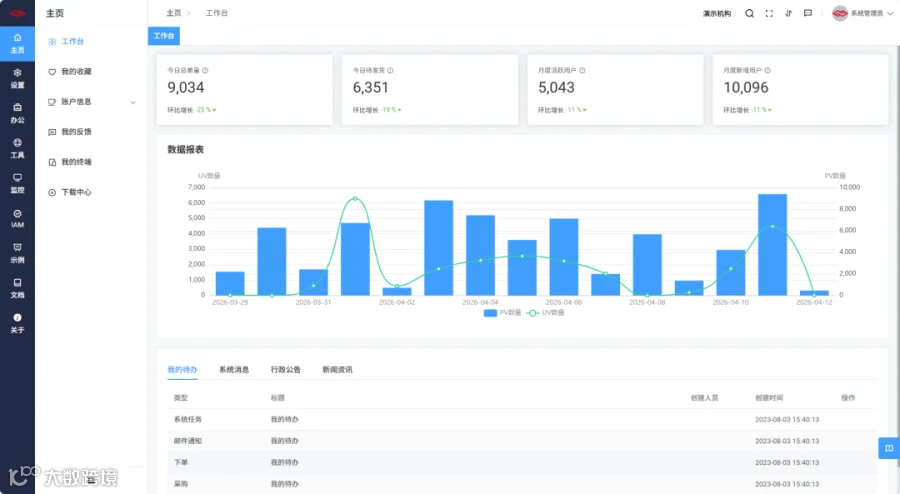The width and height of the screenshot is (900, 494).
Task: Open the IAM sidebar icon
Action: (17, 218)
